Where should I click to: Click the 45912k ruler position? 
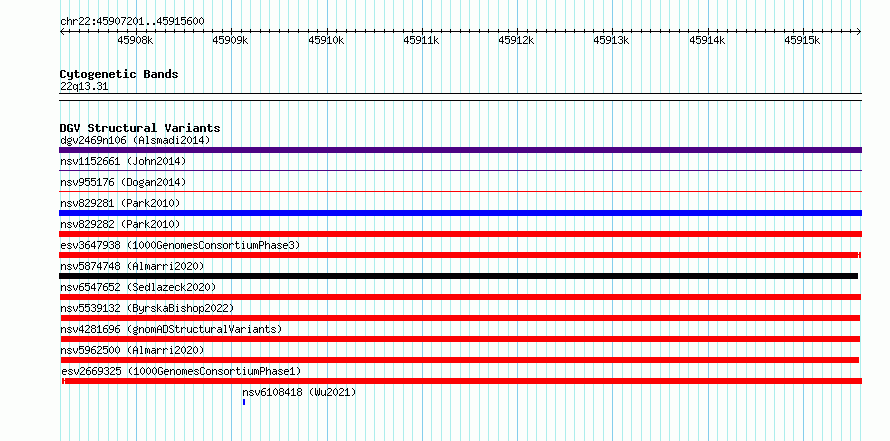pos(517,40)
